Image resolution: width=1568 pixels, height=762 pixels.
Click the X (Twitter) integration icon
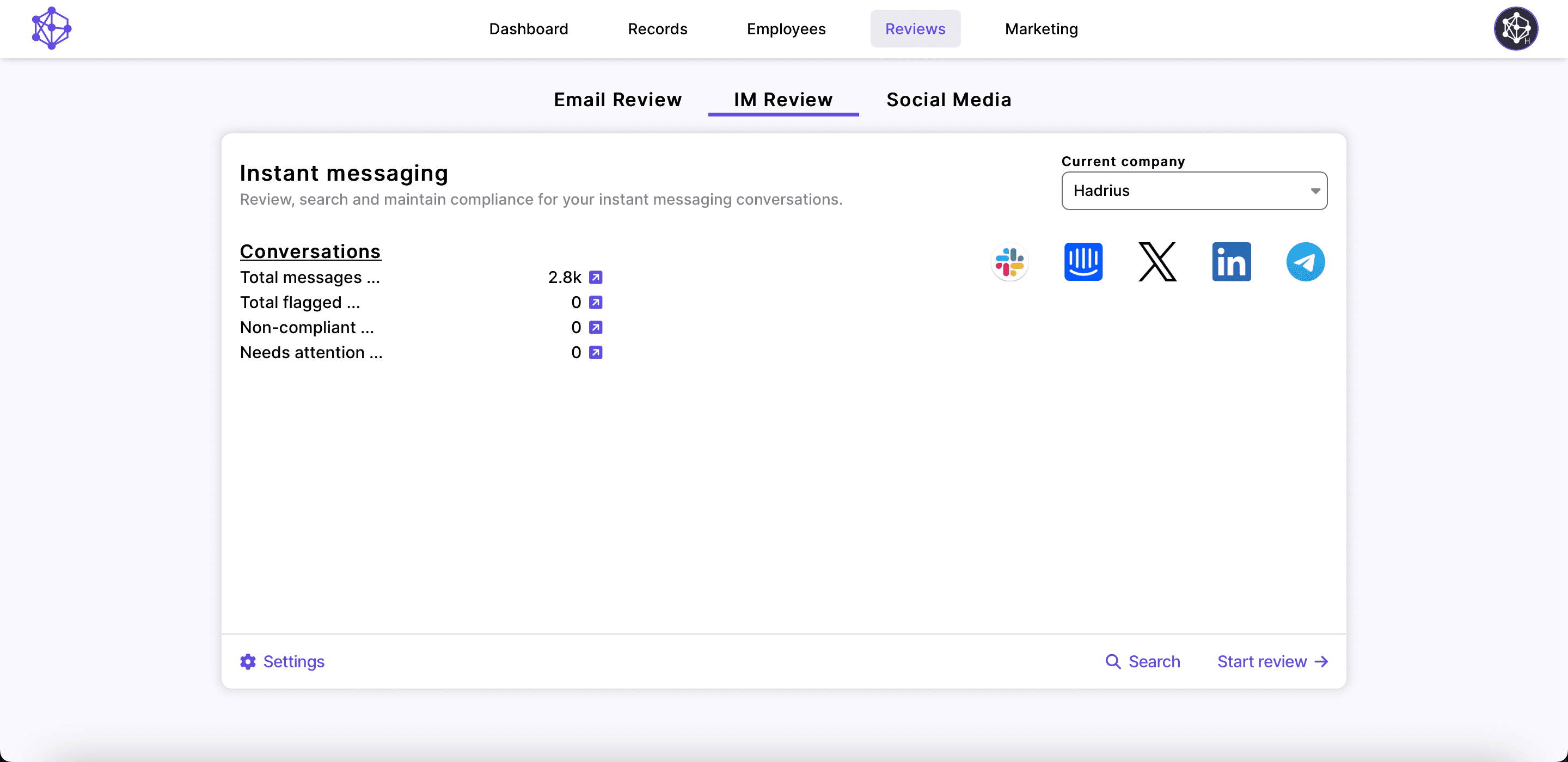pyautogui.click(x=1157, y=262)
